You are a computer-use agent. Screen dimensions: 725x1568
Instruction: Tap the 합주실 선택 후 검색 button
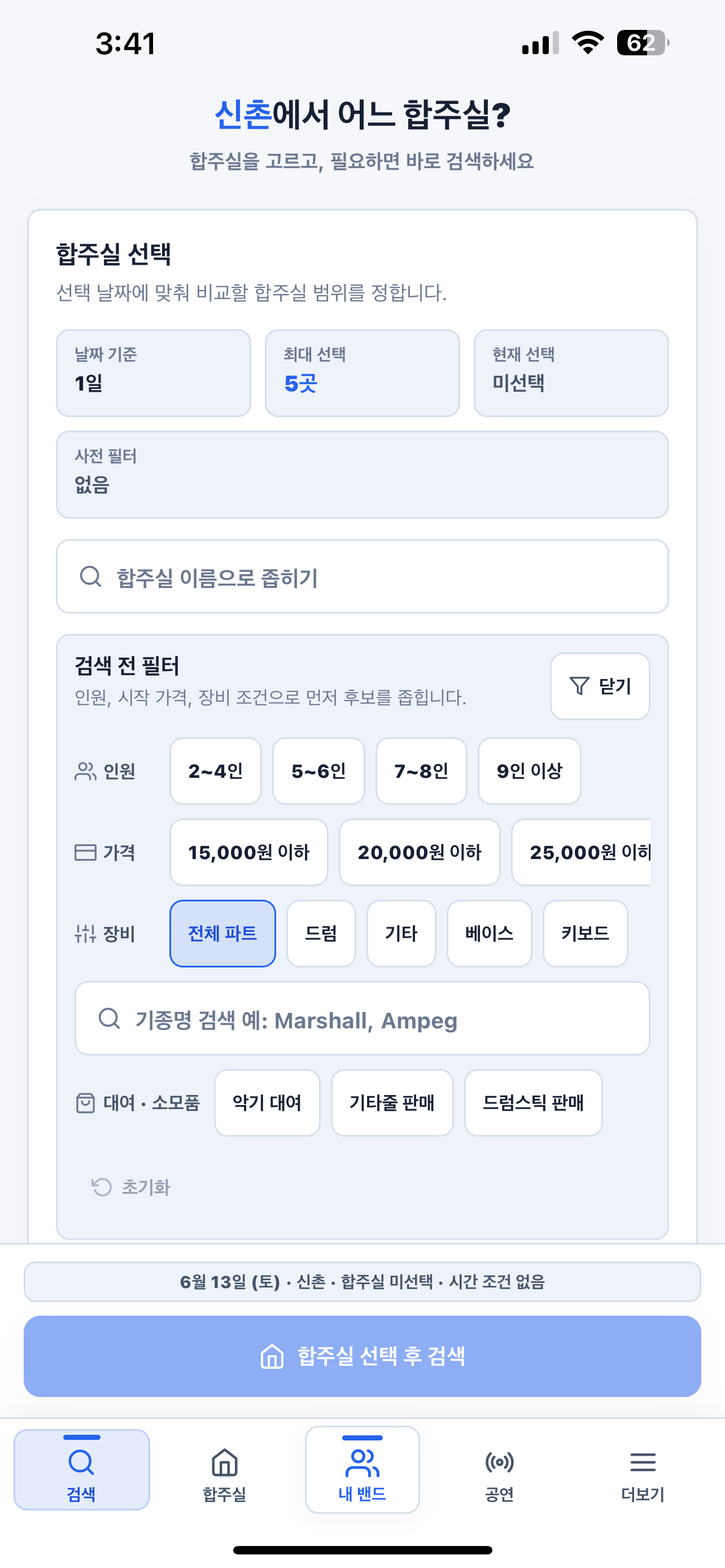click(362, 1356)
